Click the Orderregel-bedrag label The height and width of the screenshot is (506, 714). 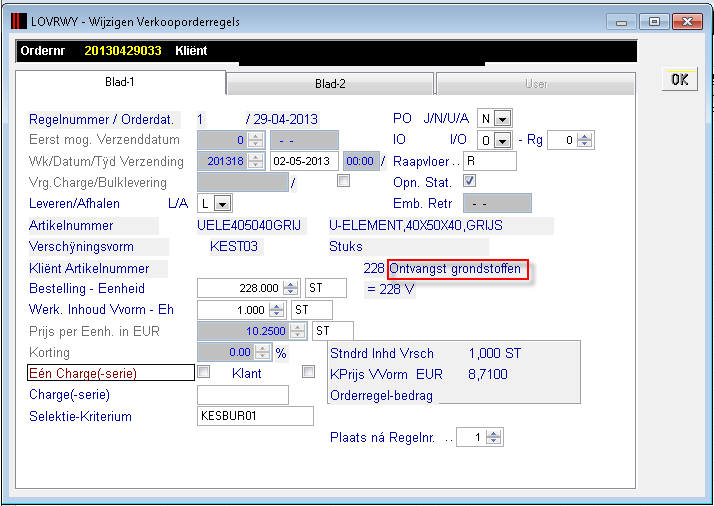[x=382, y=395]
